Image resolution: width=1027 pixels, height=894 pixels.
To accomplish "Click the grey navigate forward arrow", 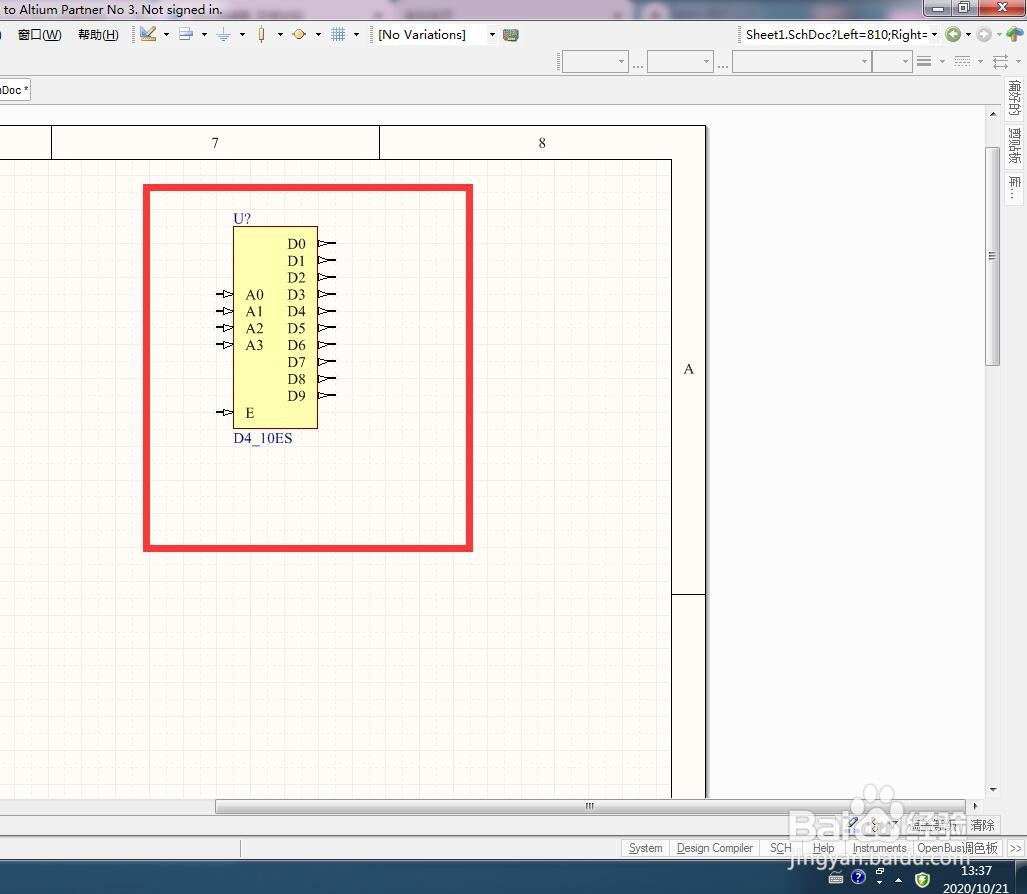I will coord(984,35).
